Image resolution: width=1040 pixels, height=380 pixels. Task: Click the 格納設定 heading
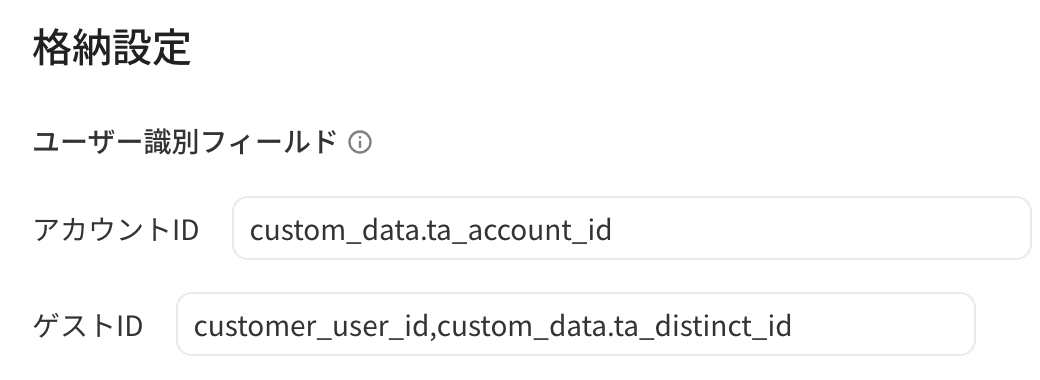112,47
